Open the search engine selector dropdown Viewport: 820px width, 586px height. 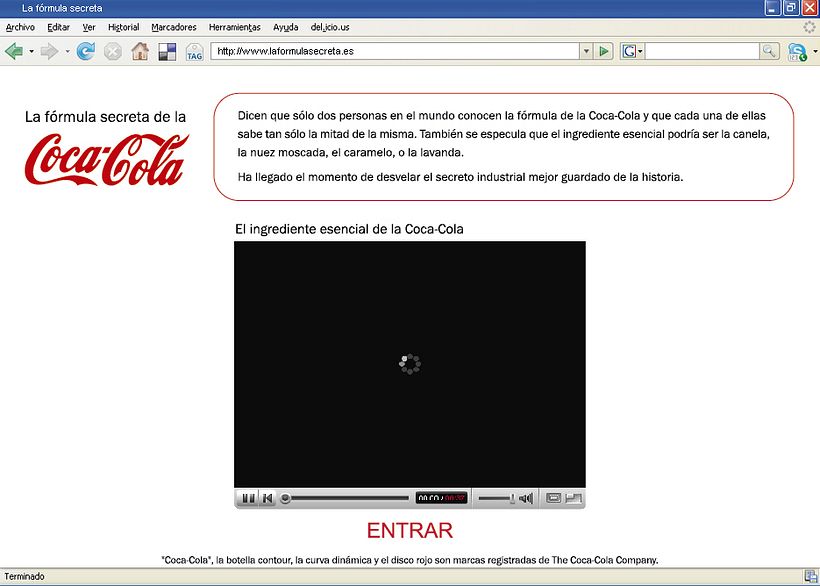point(640,51)
